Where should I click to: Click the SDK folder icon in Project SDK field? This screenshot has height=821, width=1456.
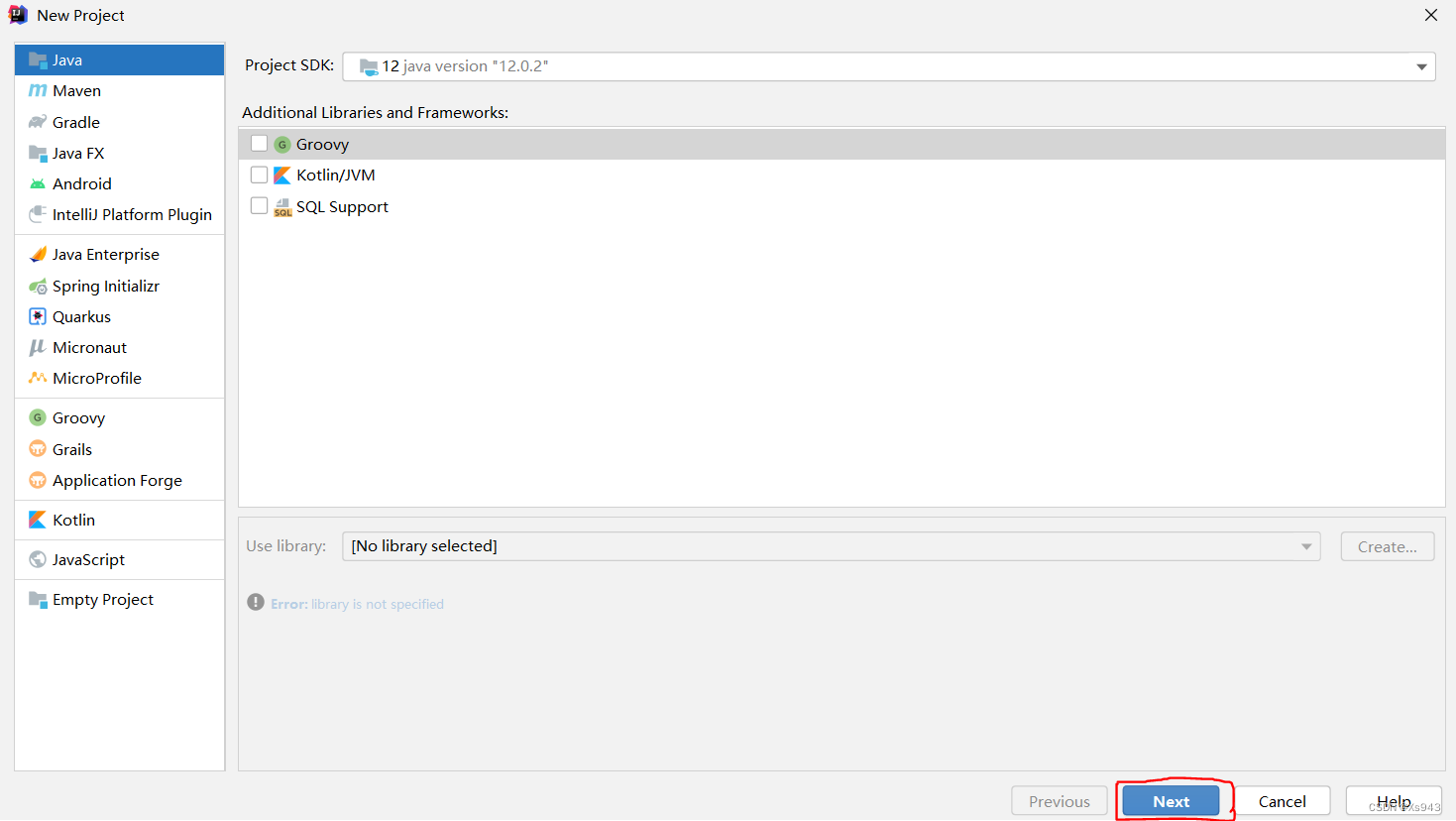click(369, 66)
